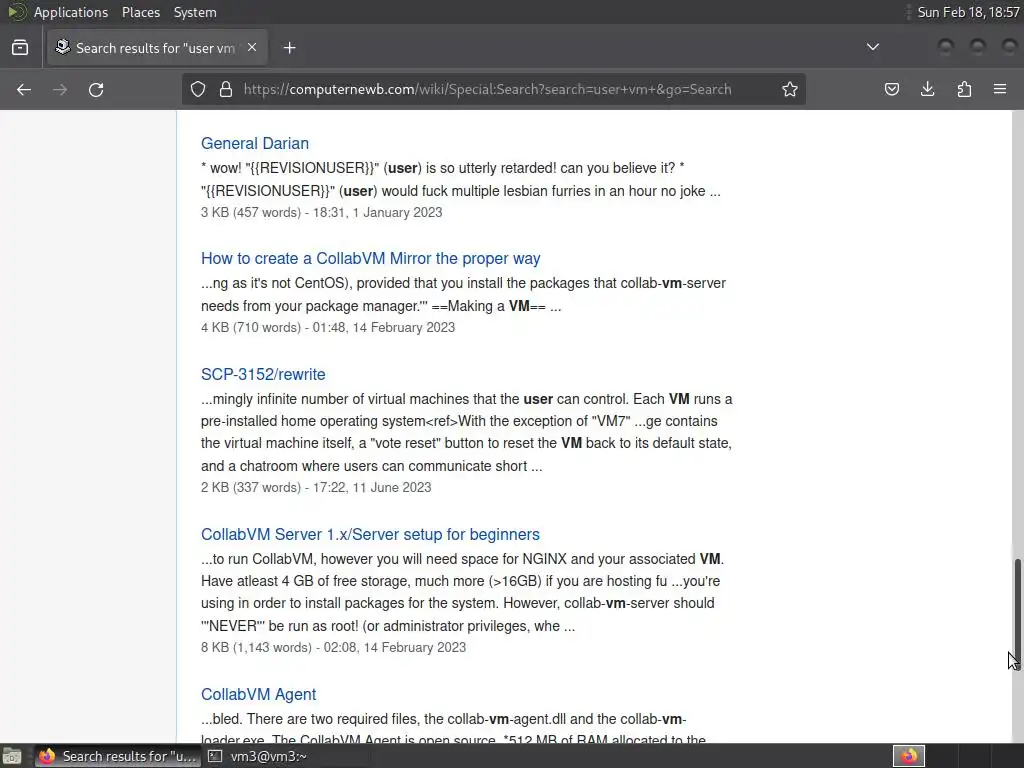Open the General Darian result
Screen dimensions: 1024x768
click(x=255, y=143)
